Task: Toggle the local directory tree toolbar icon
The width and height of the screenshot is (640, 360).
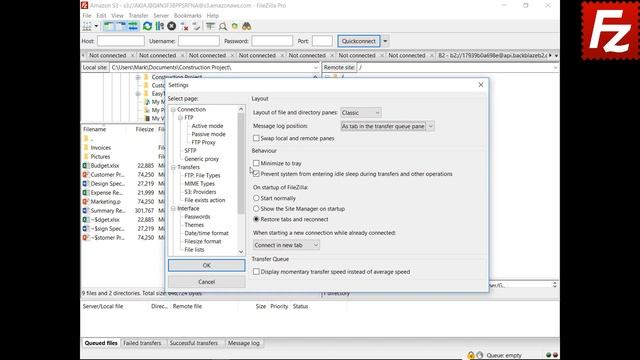Action: 108,27
